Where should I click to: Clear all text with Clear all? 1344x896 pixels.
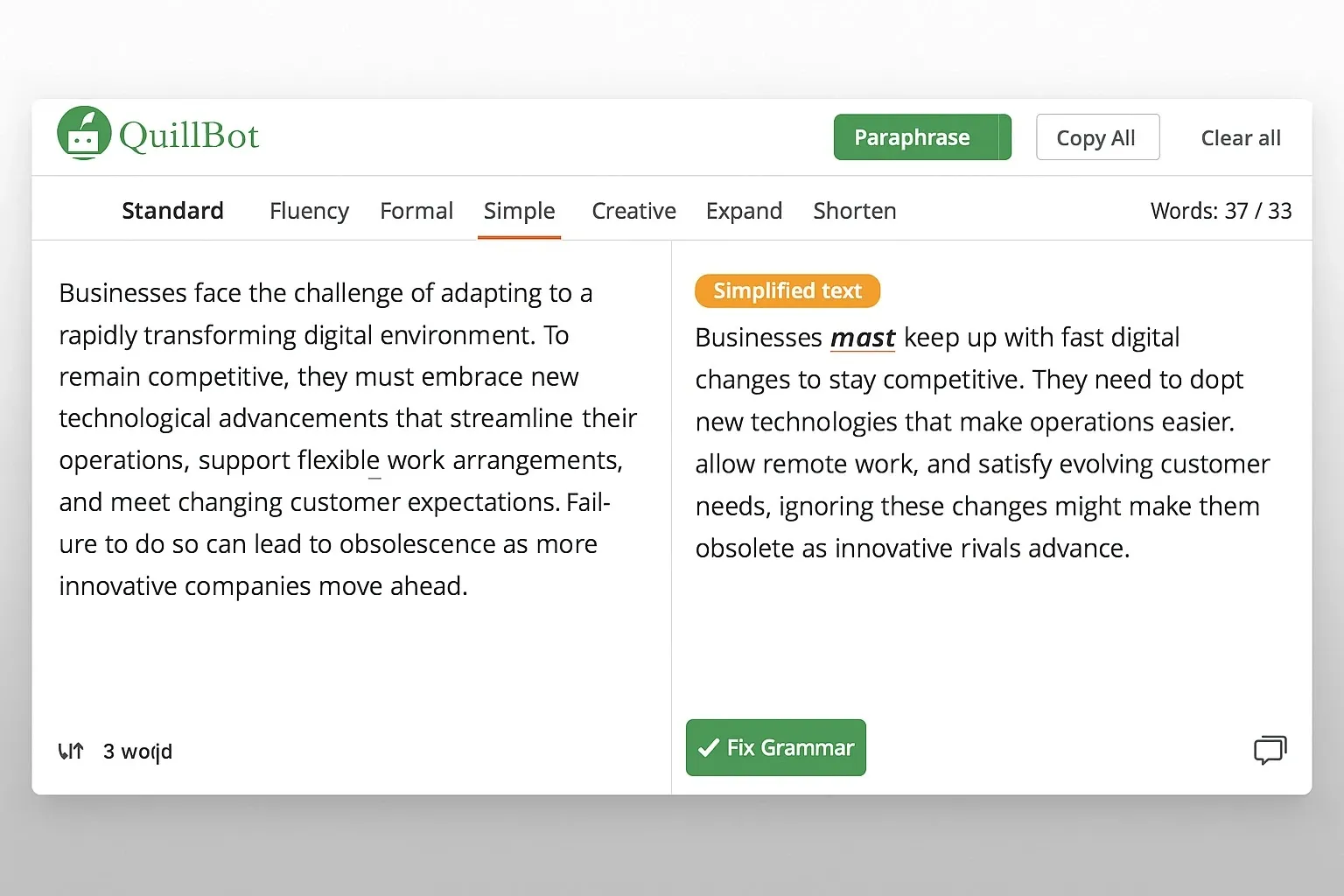click(x=1241, y=137)
